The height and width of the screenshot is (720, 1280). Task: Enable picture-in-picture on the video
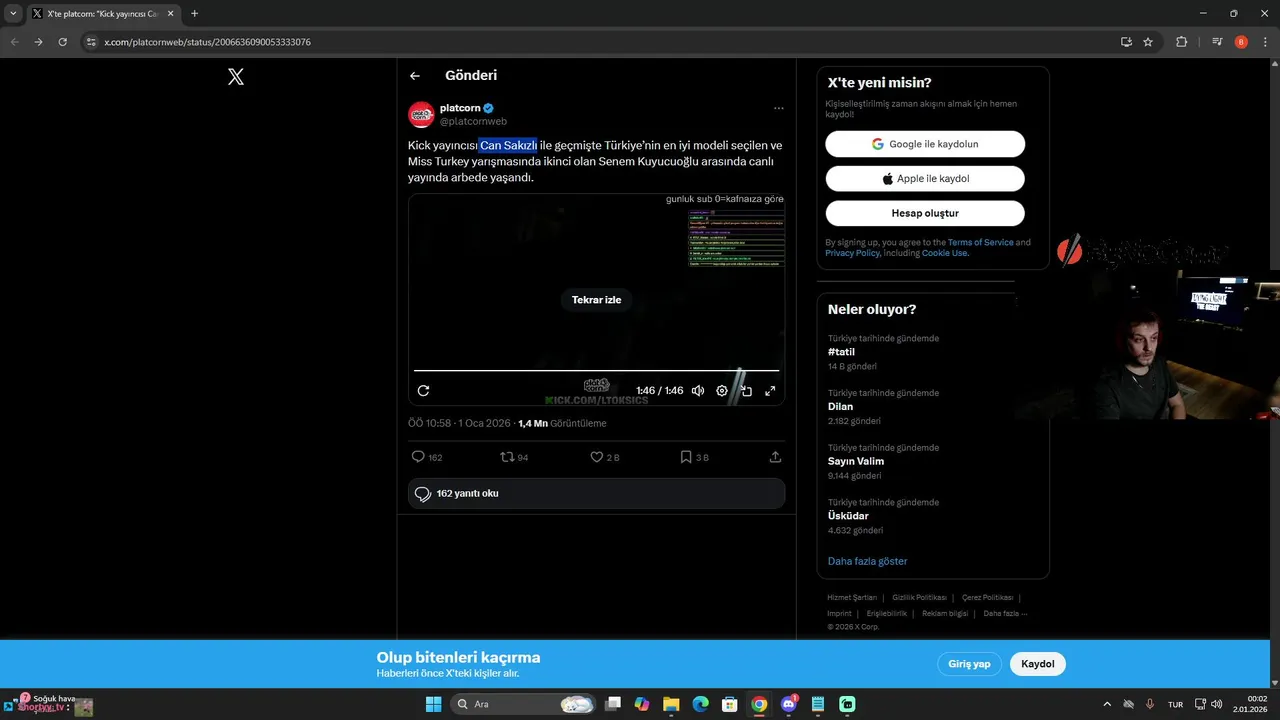pos(746,391)
